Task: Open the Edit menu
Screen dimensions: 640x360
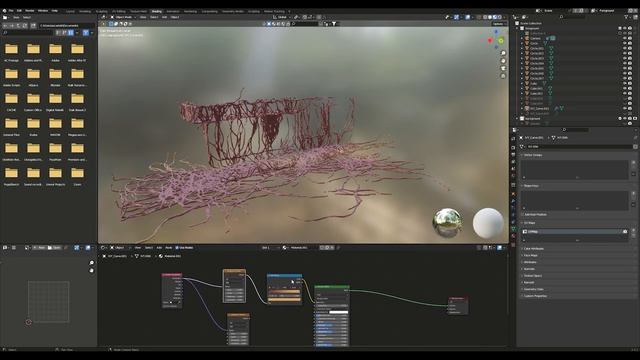Action: coord(19,11)
